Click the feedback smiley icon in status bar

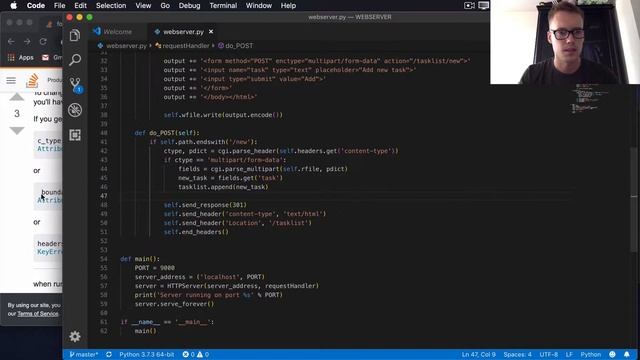coord(612,354)
